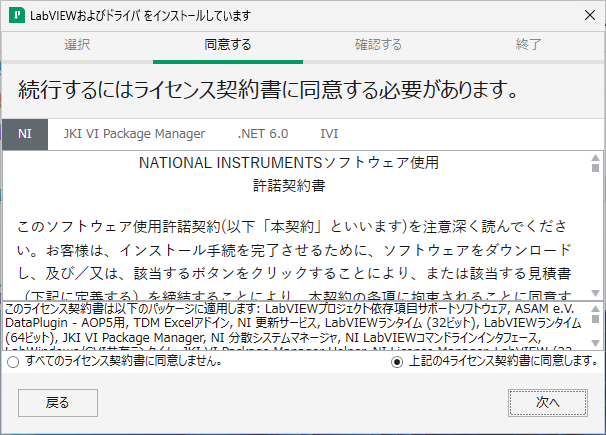This screenshot has height=435, width=606.
Task: View the JKI VI Package Manager license
Action: [134, 134]
